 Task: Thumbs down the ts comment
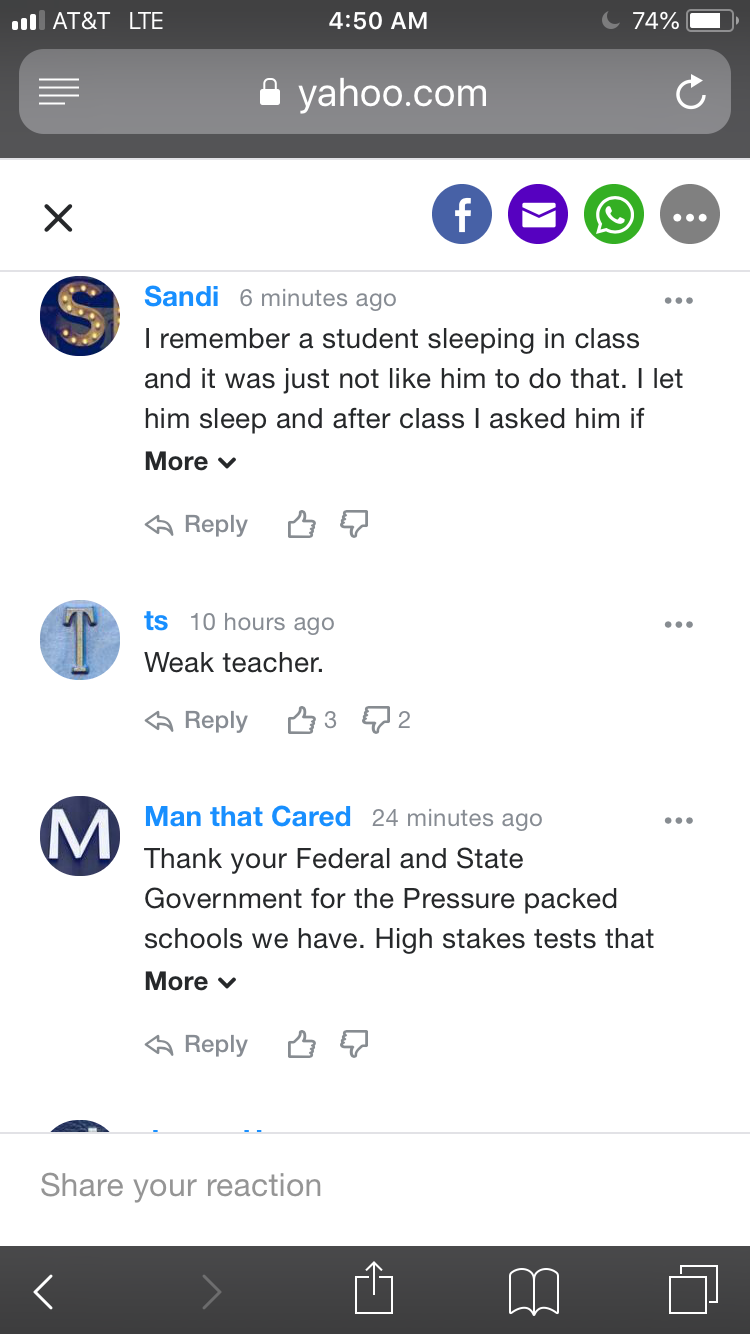tap(376, 719)
